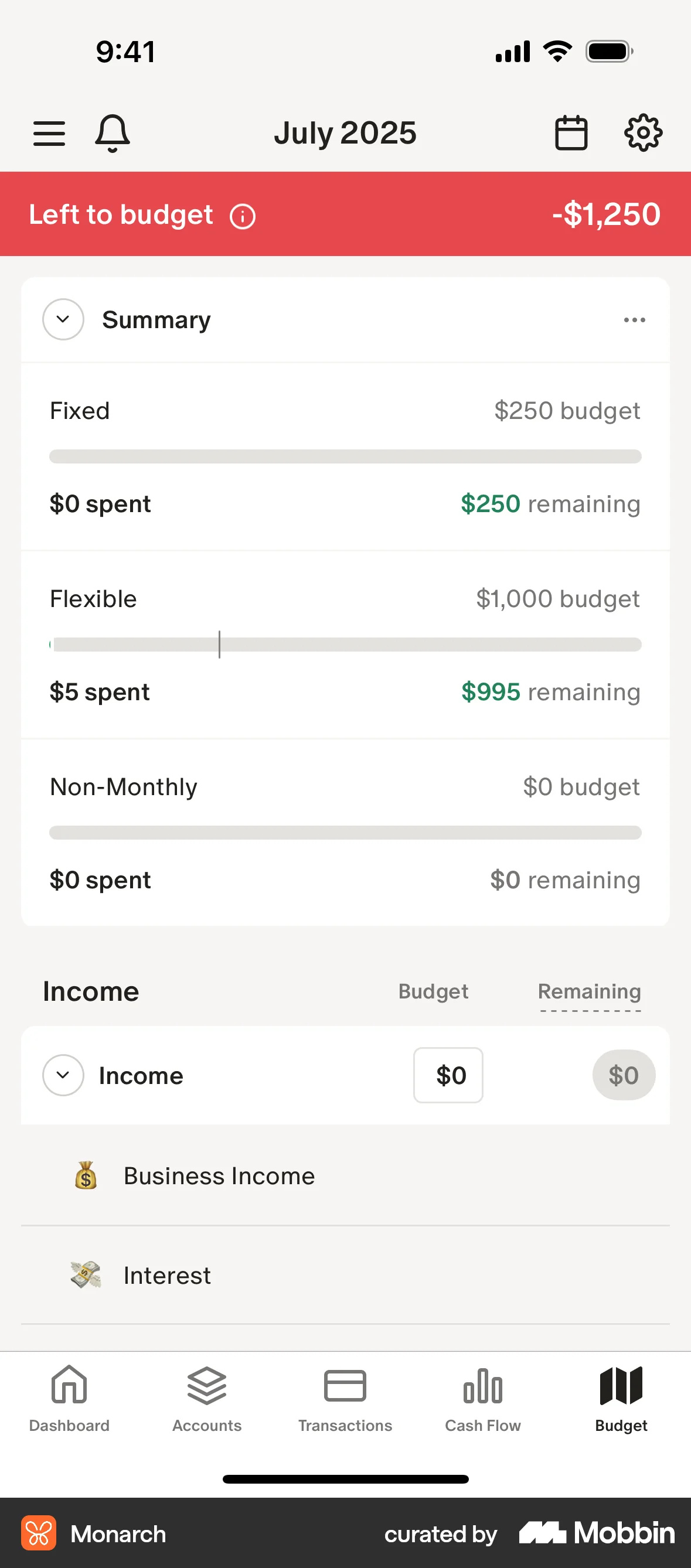Open notifications bell
Viewport: 691px width, 1568px height.
coord(112,134)
